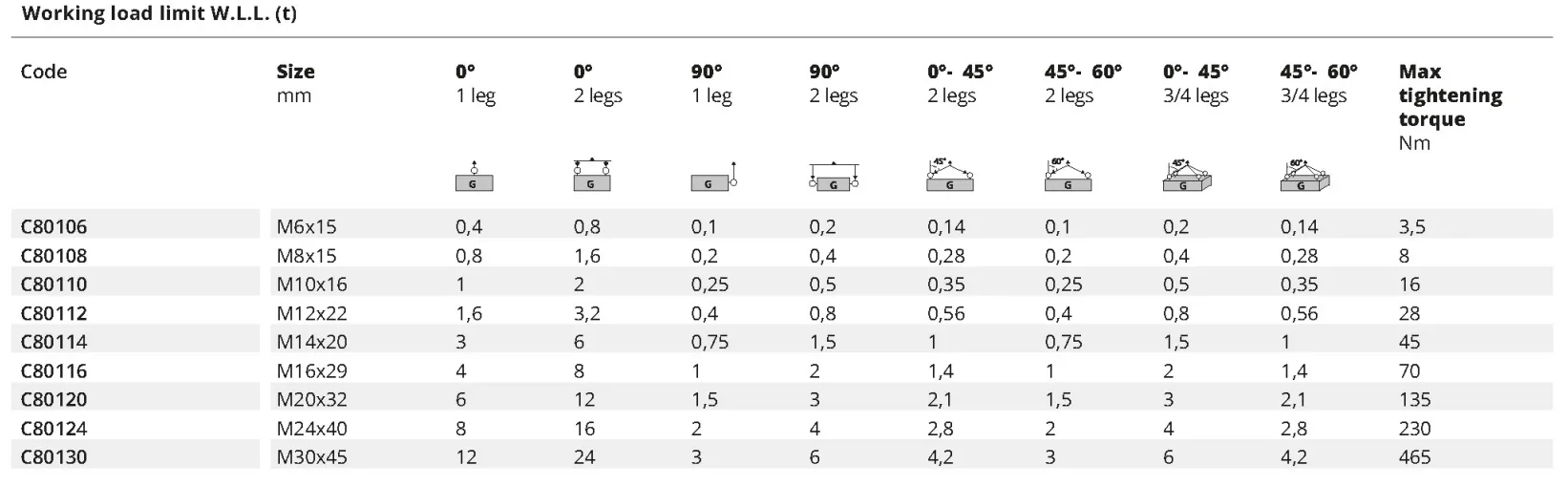Select product code C80116 row
This screenshot has height=486, width=1568.
click(781, 370)
